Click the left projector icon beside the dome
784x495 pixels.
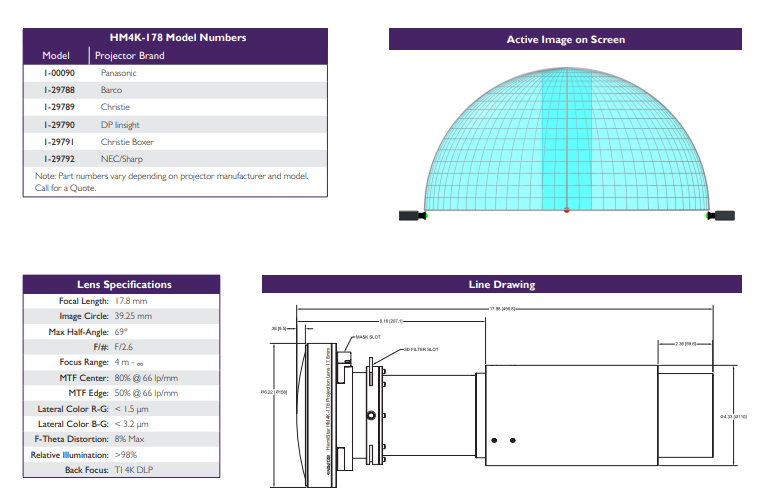(x=412, y=216)
